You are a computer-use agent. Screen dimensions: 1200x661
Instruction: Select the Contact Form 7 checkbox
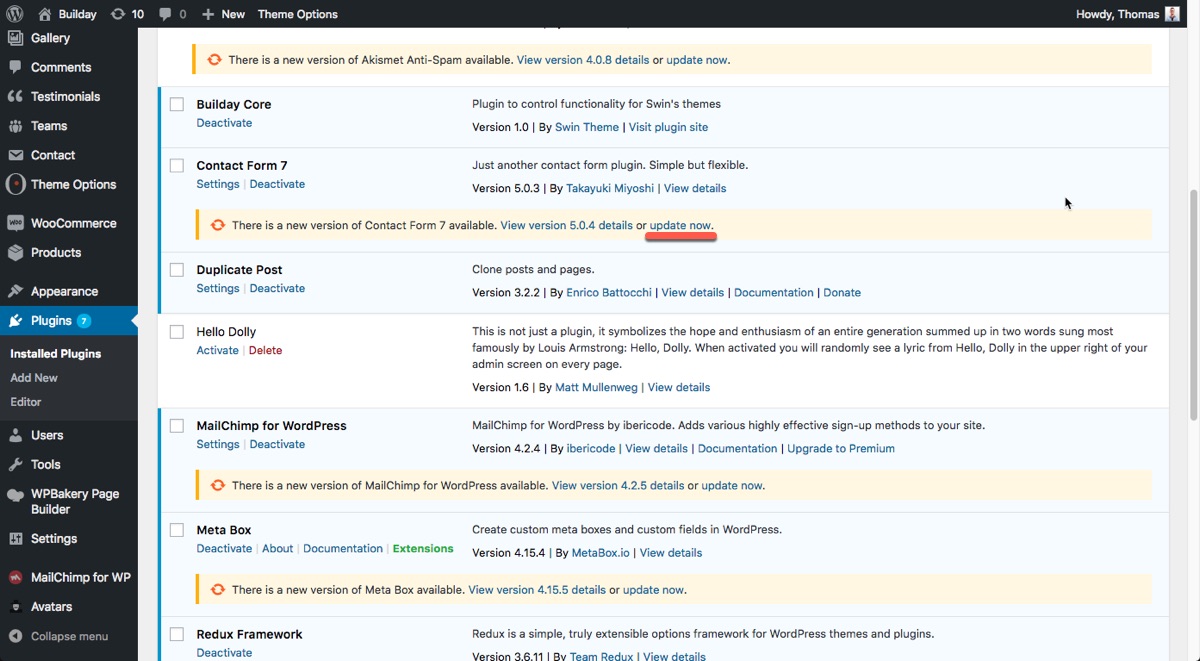point(177,165)
